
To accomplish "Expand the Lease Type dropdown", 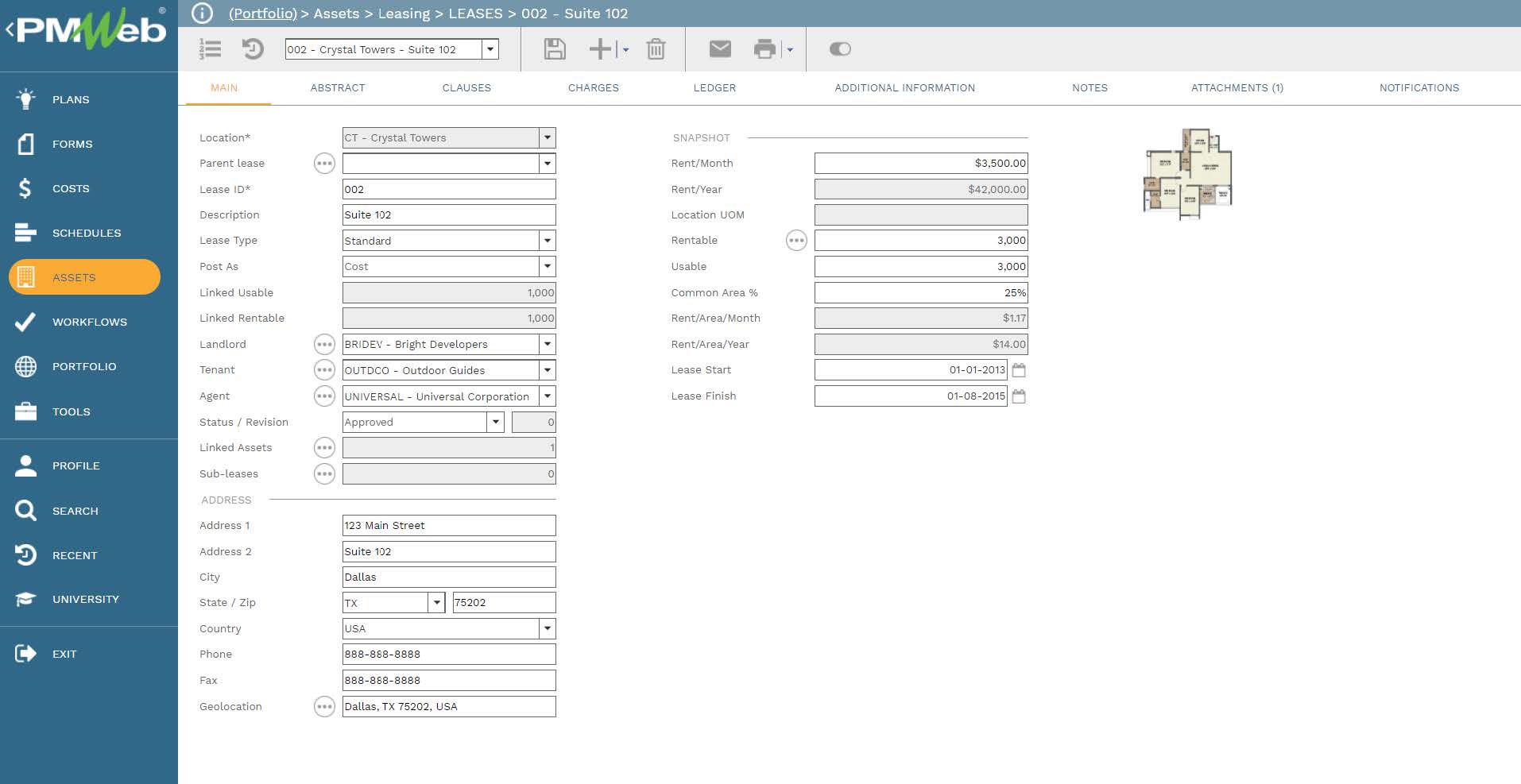I will pyautogui.click(x=547, y=241).
